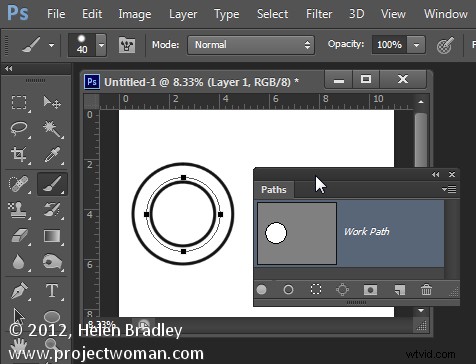Select the Crop tool
This screenshot has height=364, width=476.
[x=19, y=155]
